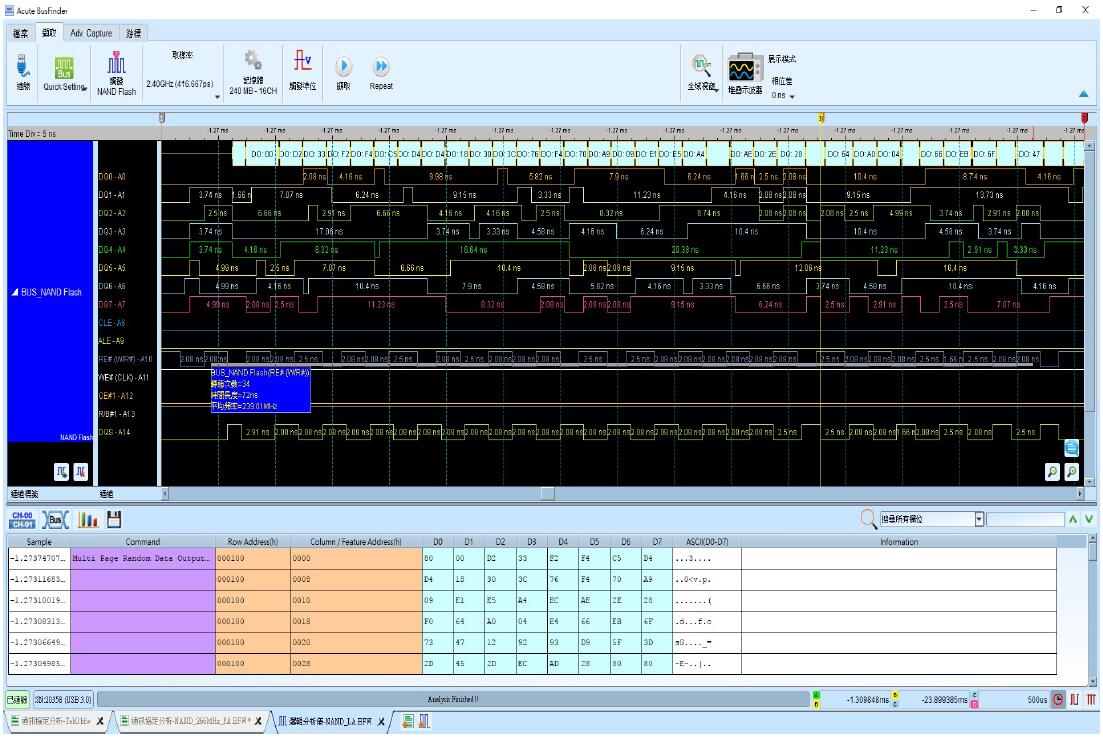Open the stacked oscilloscope (堆疊示波器) tool
This screenshot has height=739, width=1103.
click(741, 70)
